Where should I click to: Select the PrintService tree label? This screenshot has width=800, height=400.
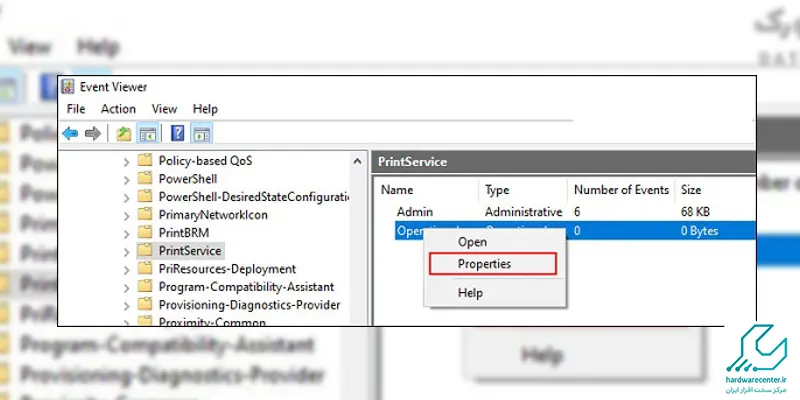pyautogui.click(x=190, y=251)
